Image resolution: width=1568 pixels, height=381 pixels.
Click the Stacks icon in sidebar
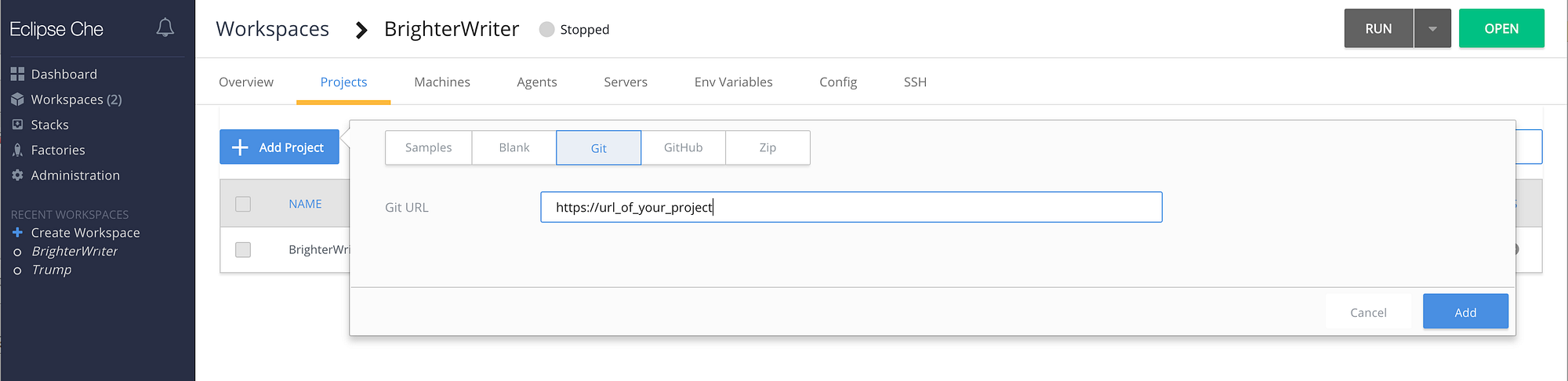tap(17, 125)
